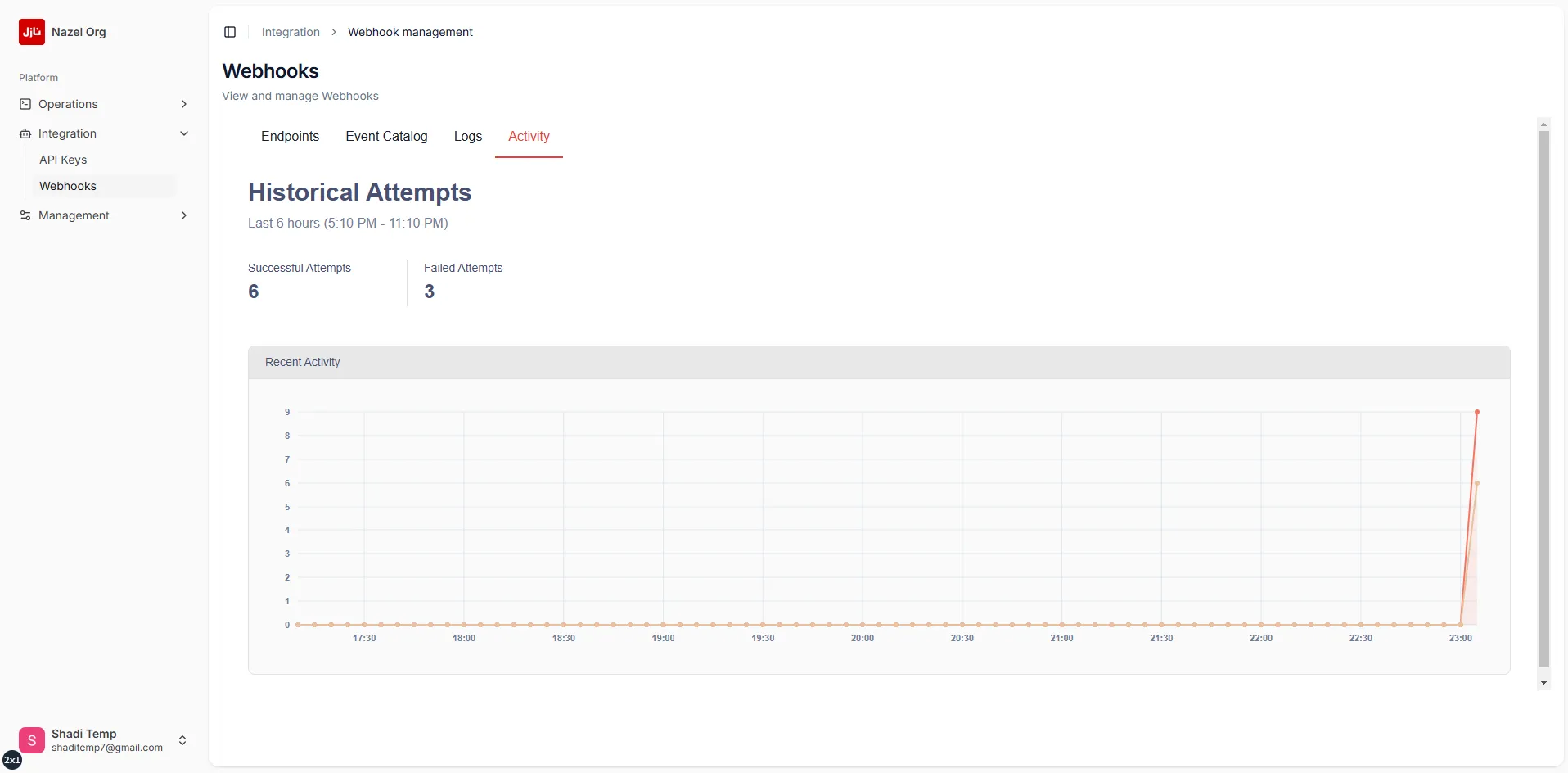
Task: Click the Shadi Temp avatar icon
Action: tap(31, 739)
